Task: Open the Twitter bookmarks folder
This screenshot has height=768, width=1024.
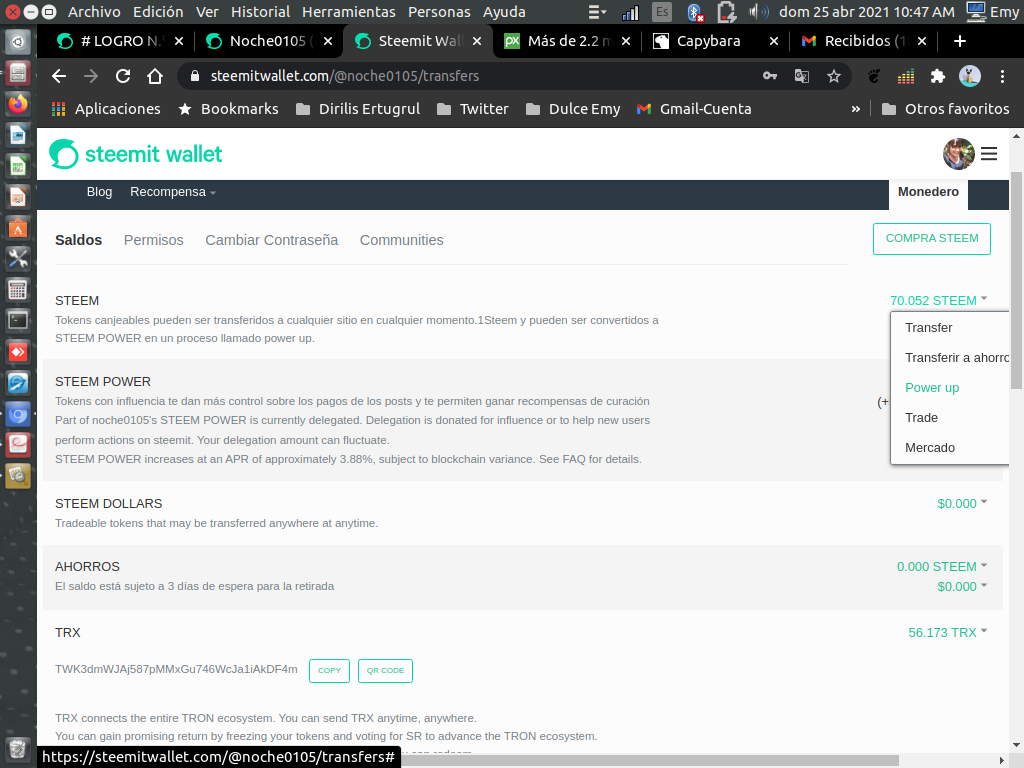Action: click(x=472, y=109)
